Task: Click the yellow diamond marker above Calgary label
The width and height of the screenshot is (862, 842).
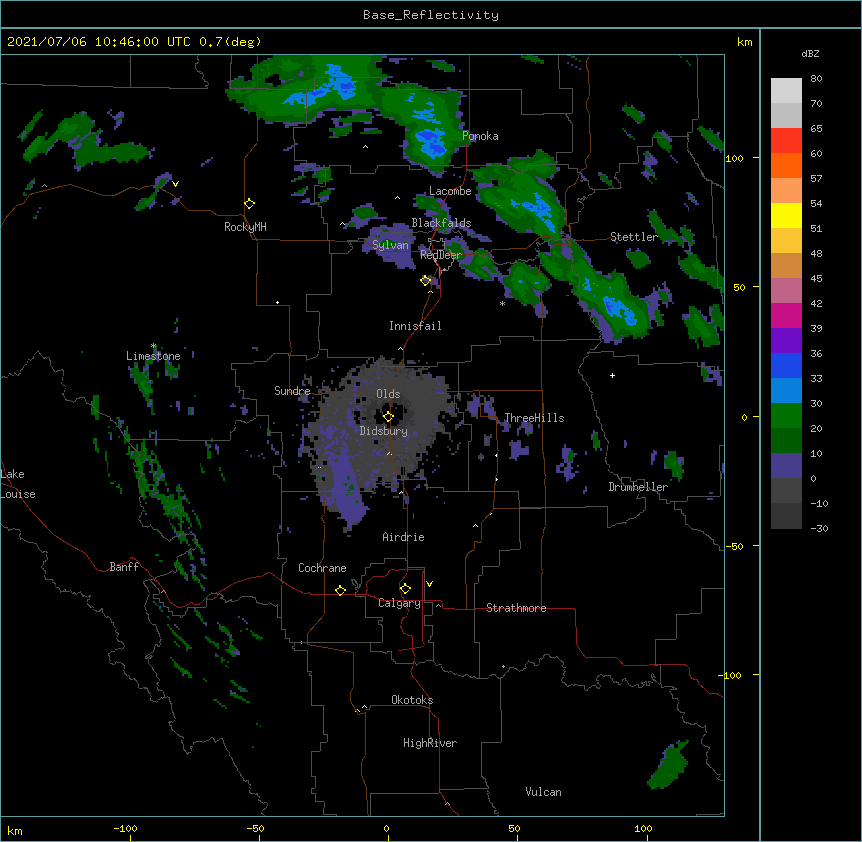Action: (405, 589)
